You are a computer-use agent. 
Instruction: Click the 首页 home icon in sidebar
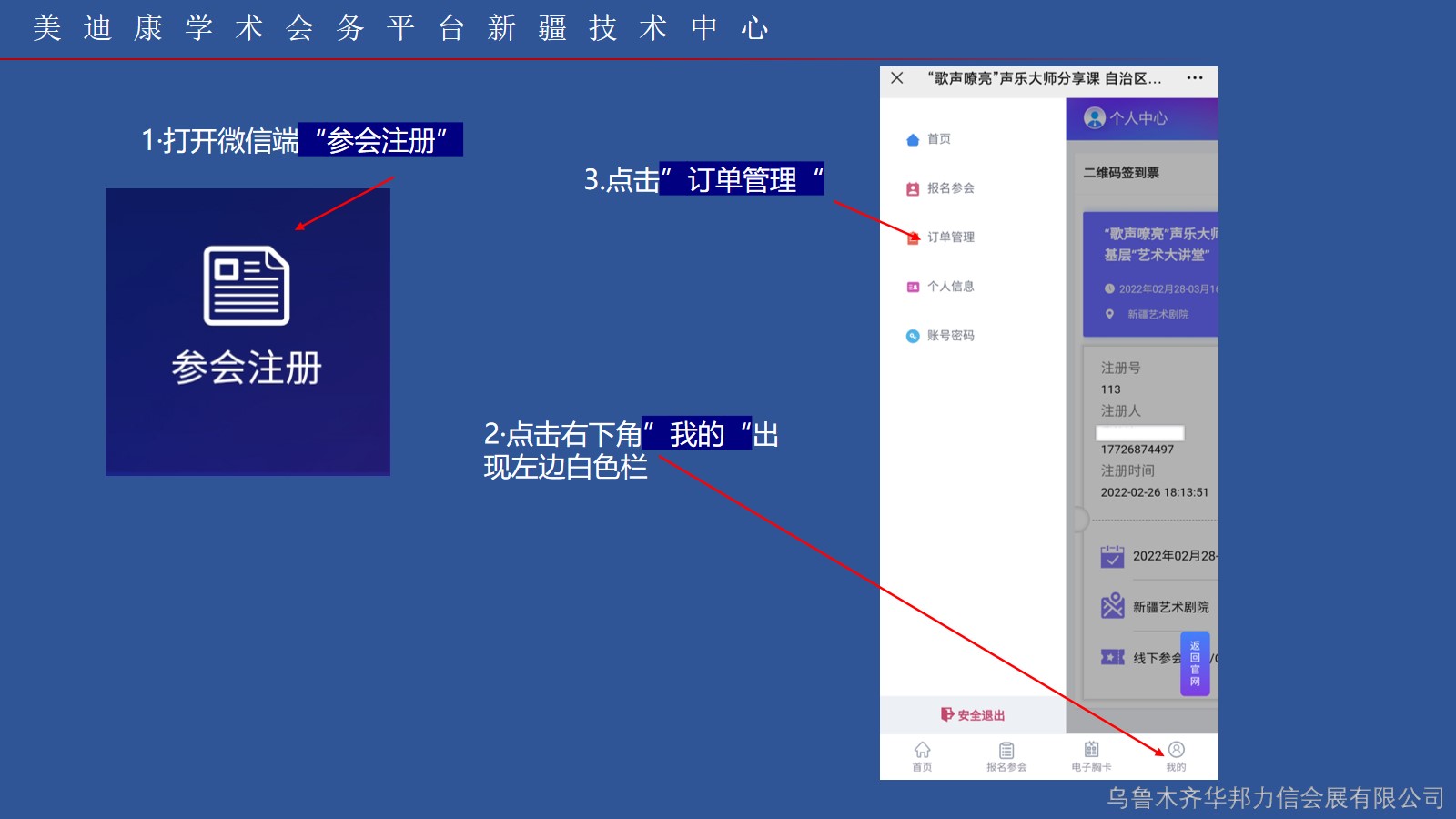coord(913,139)
